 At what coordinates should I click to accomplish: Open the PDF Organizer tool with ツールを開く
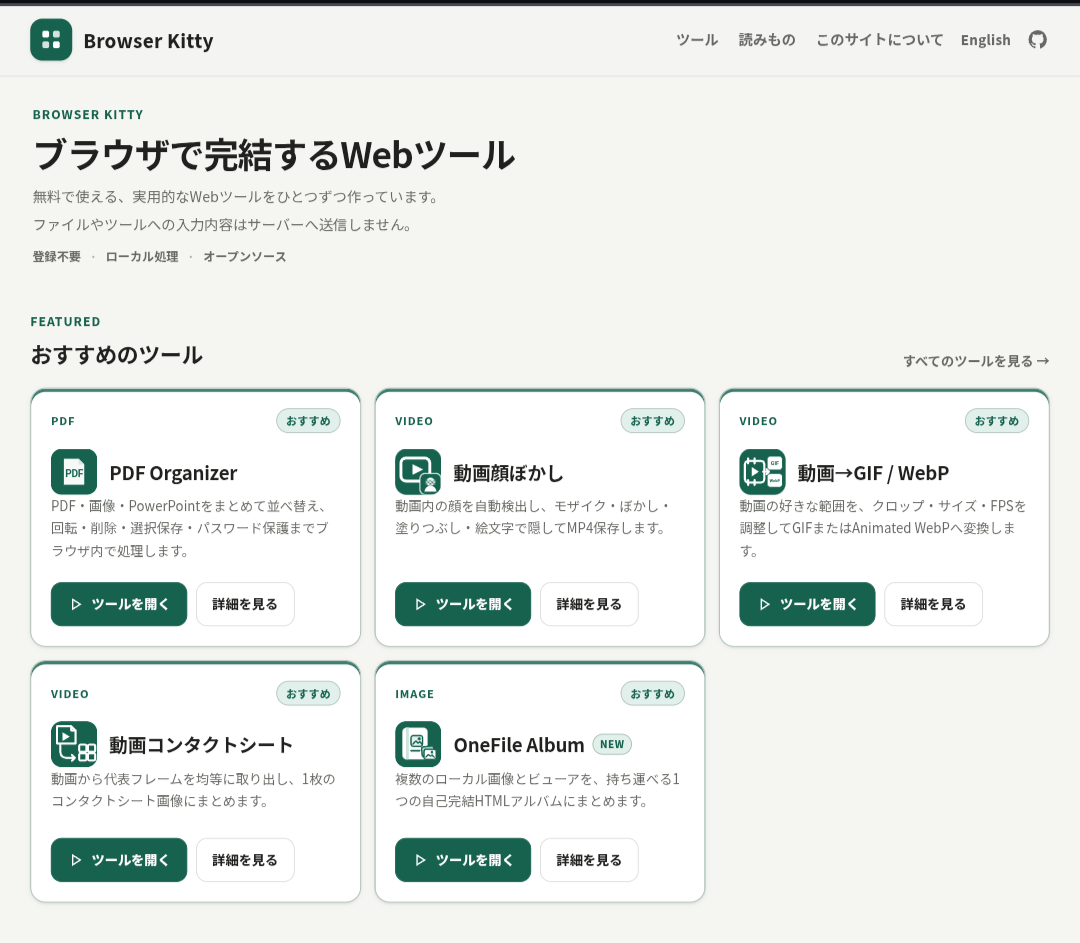click(119, 604)
